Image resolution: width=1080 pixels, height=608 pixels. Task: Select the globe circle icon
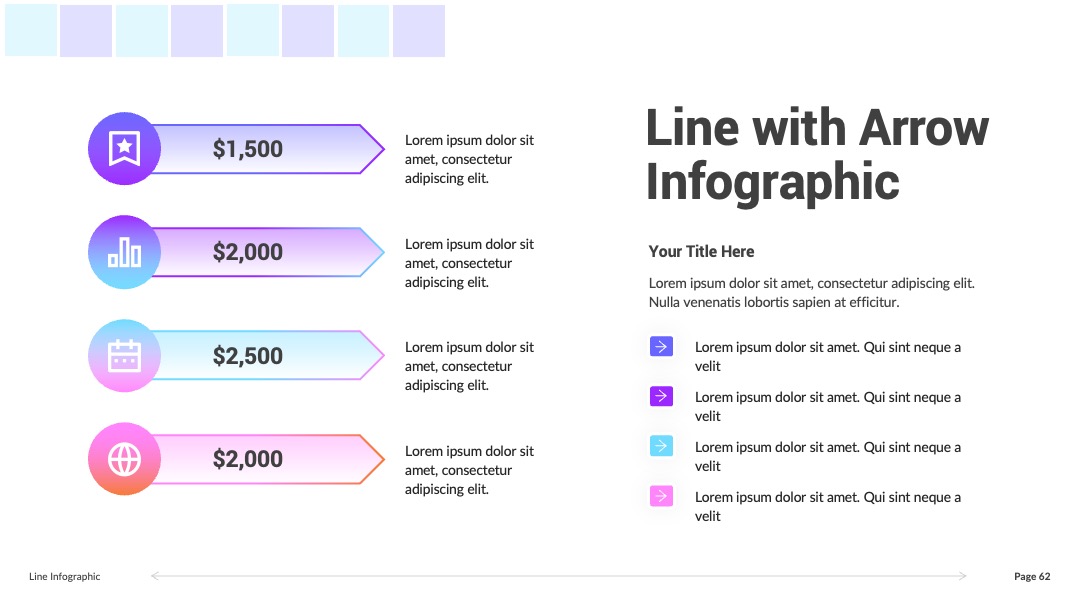pyautogui.click(x=125, y=459)
